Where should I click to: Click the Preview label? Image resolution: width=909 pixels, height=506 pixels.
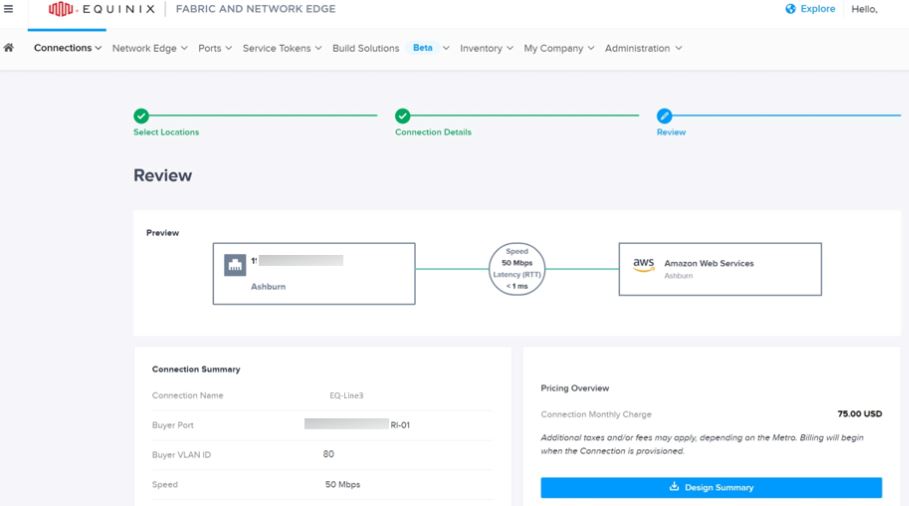coord(162,232)
